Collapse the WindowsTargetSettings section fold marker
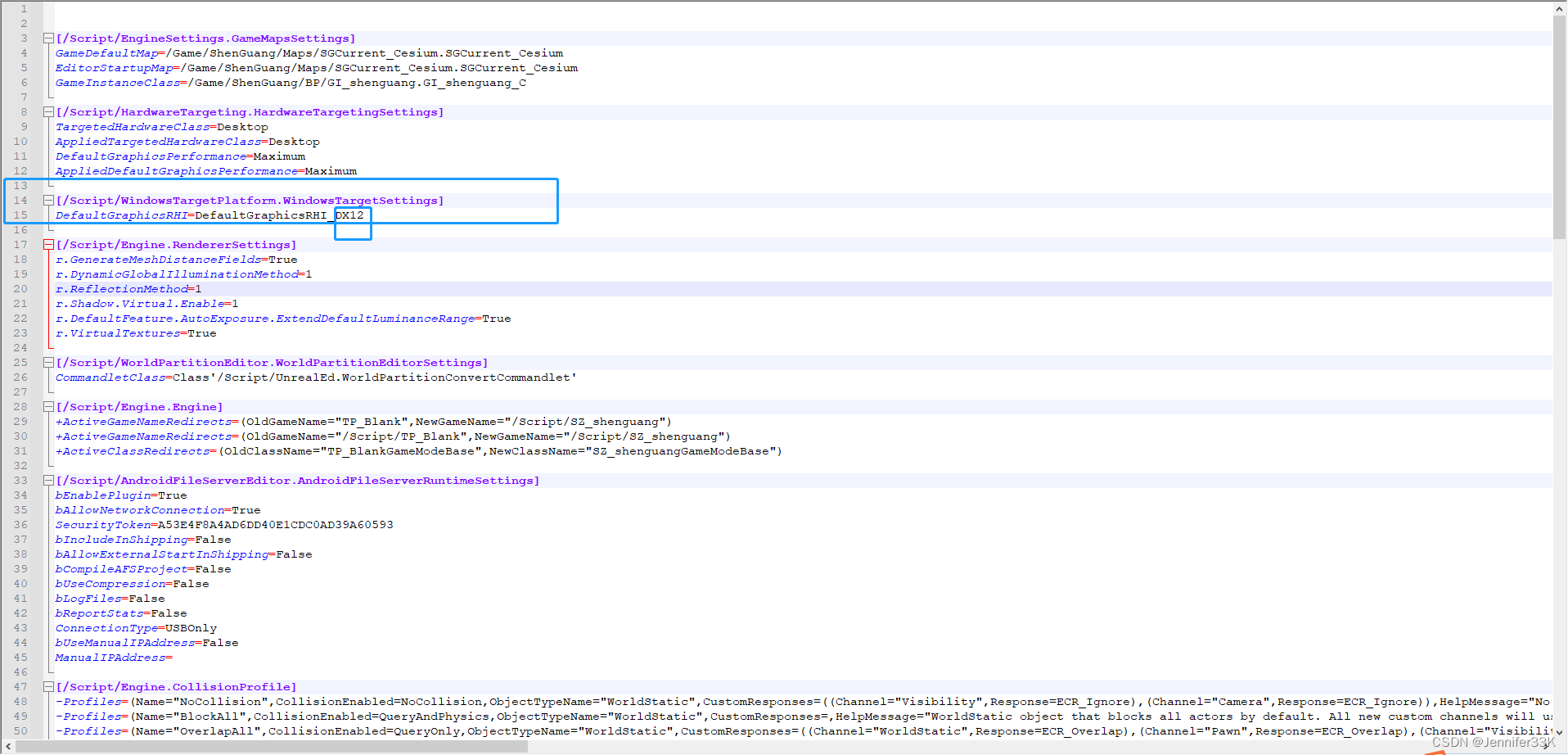Viewport: 1568px width, 755px height. tap(48, 200)
